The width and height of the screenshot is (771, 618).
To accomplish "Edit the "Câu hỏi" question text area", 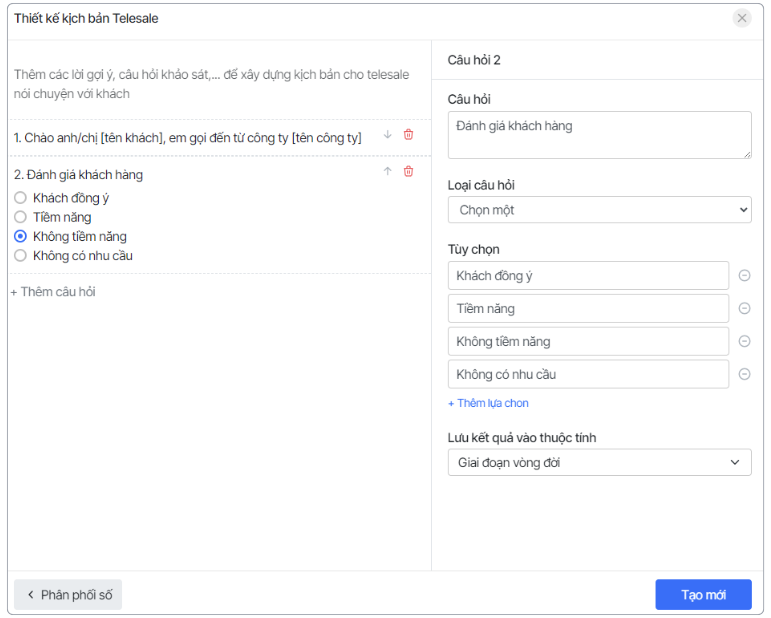I will (599, 135).
